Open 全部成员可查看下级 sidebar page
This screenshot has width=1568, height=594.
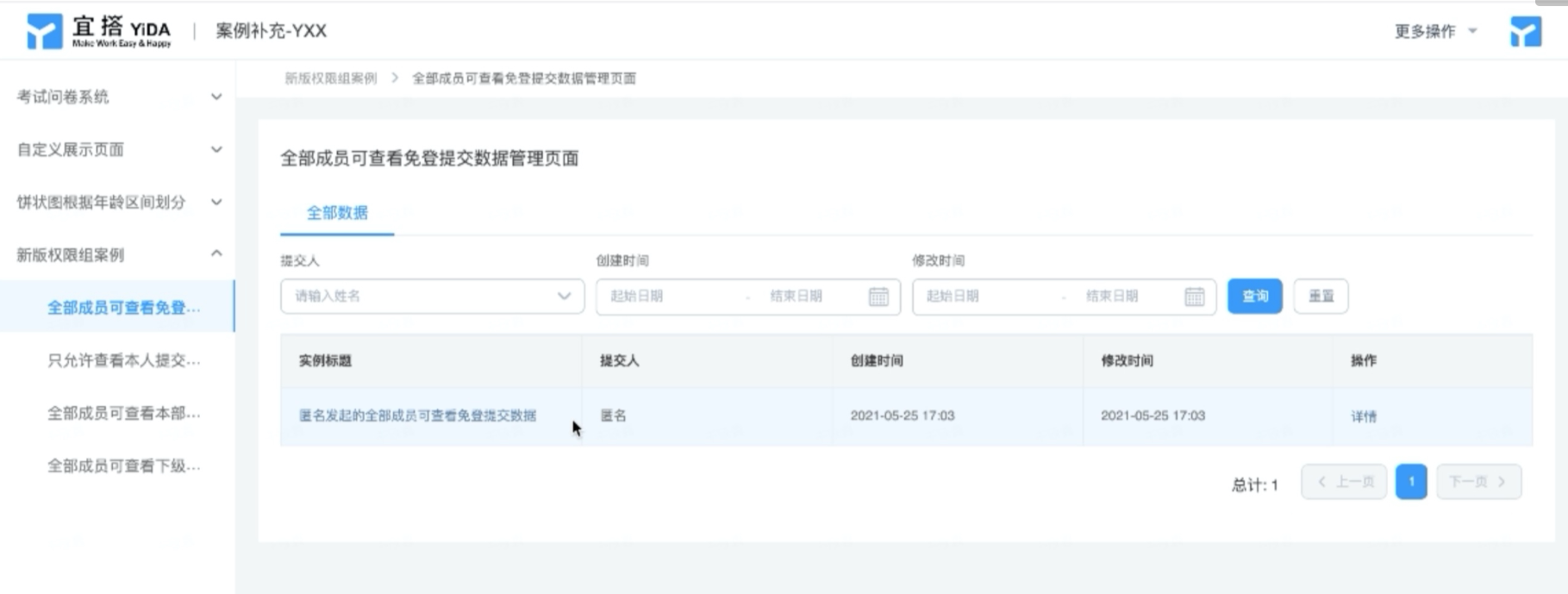coord(123,466)
